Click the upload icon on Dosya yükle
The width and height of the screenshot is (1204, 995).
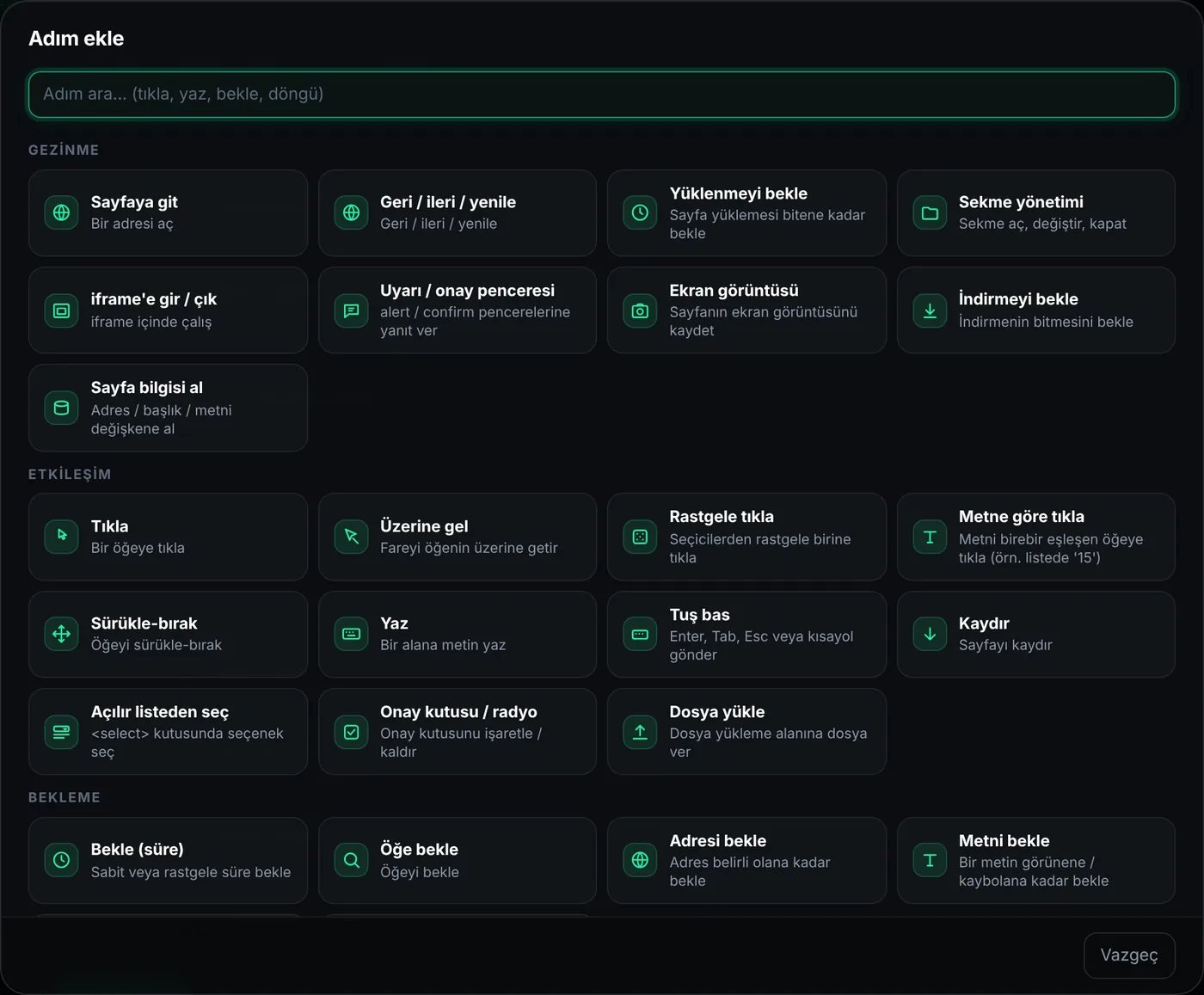640,732
